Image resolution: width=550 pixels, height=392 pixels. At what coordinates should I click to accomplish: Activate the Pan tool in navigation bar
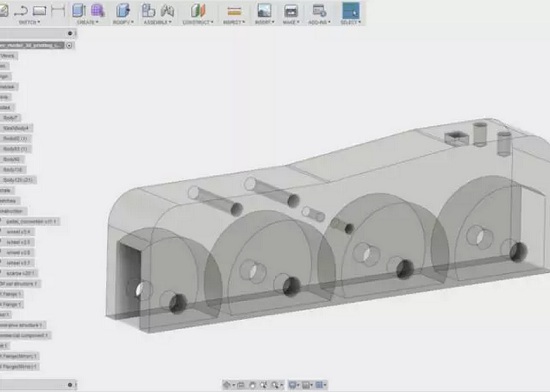click(252, 385)
